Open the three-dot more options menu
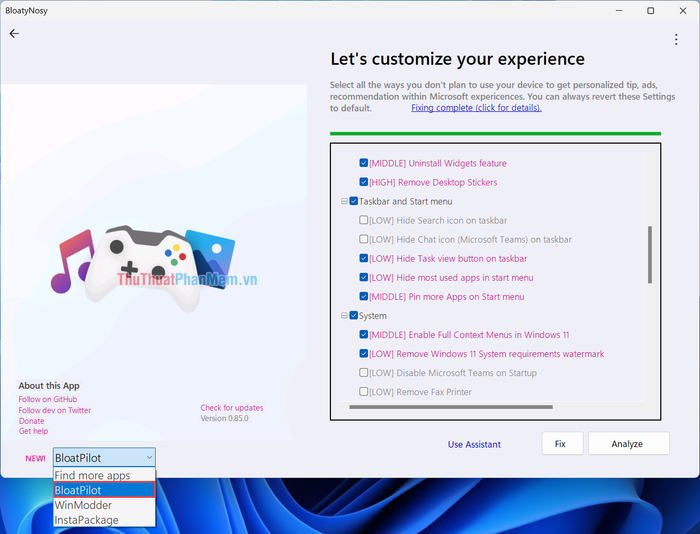700x534 pixels. tap(676, 40)
